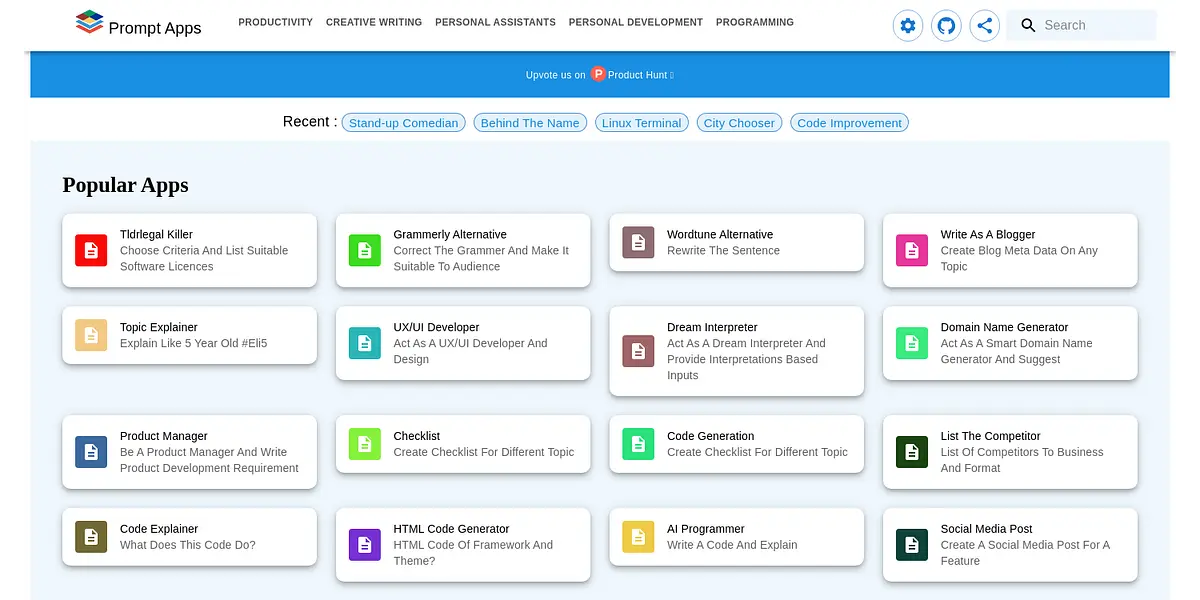Open the Dream Interpreter app card
This screenshot has width=1200, height=600.
tap(736, 351)
